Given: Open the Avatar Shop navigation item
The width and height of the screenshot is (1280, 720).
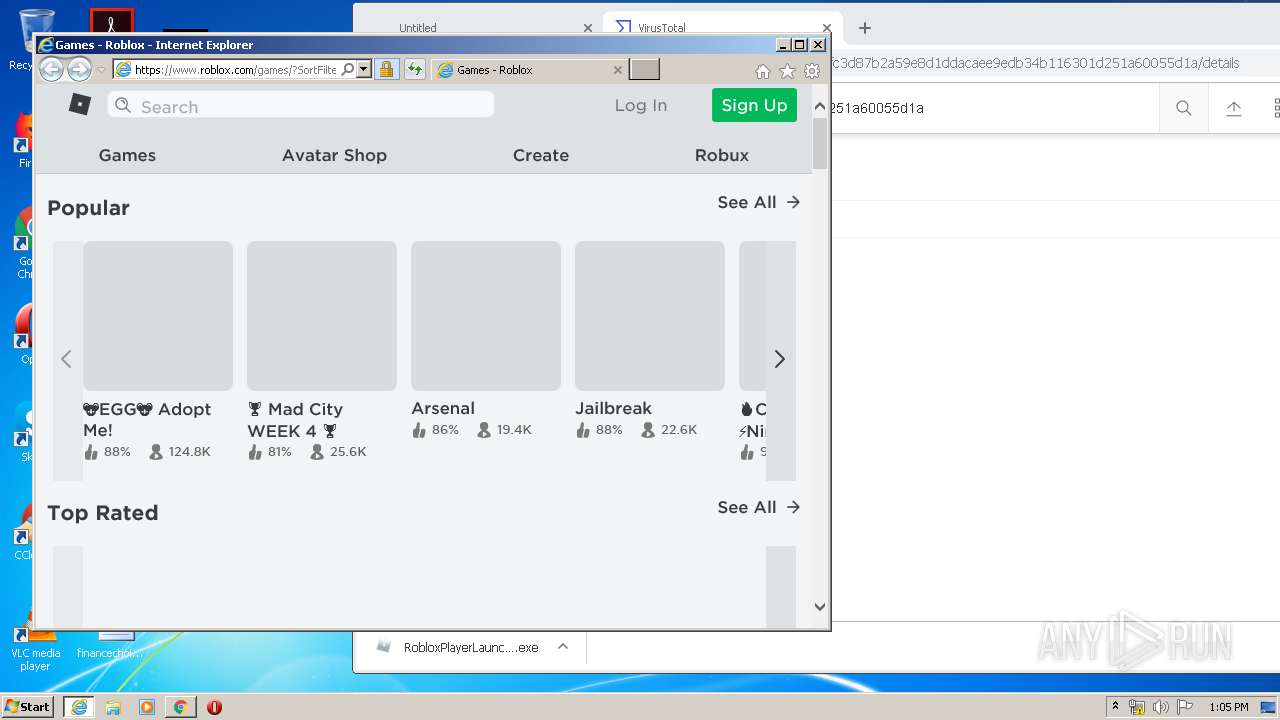Looking at the screenshot, I should 334,155.
